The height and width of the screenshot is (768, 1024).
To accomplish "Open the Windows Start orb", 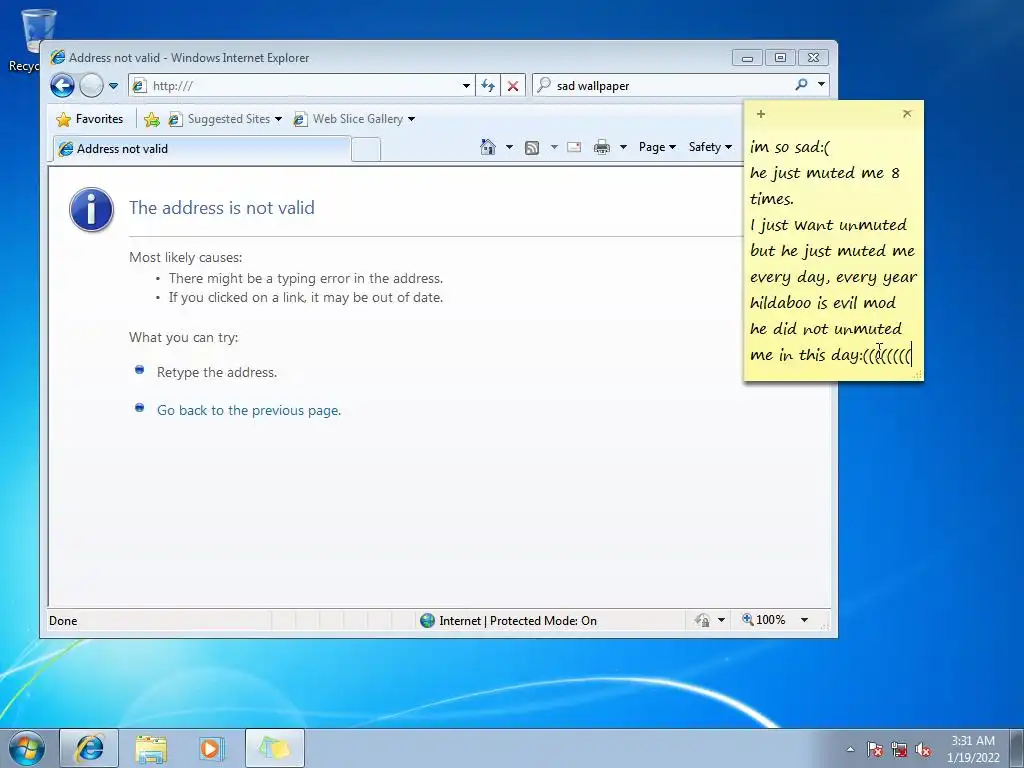I will coord(27,748).
